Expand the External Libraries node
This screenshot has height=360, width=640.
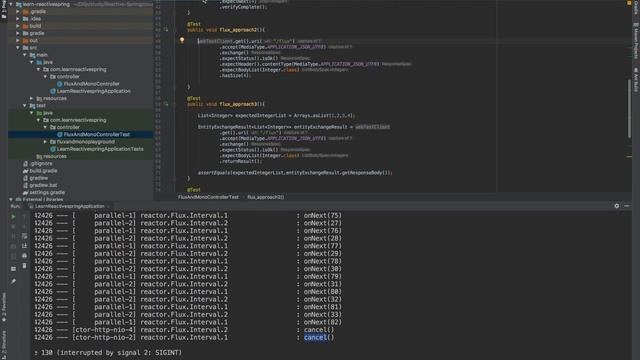pos(11,200)
